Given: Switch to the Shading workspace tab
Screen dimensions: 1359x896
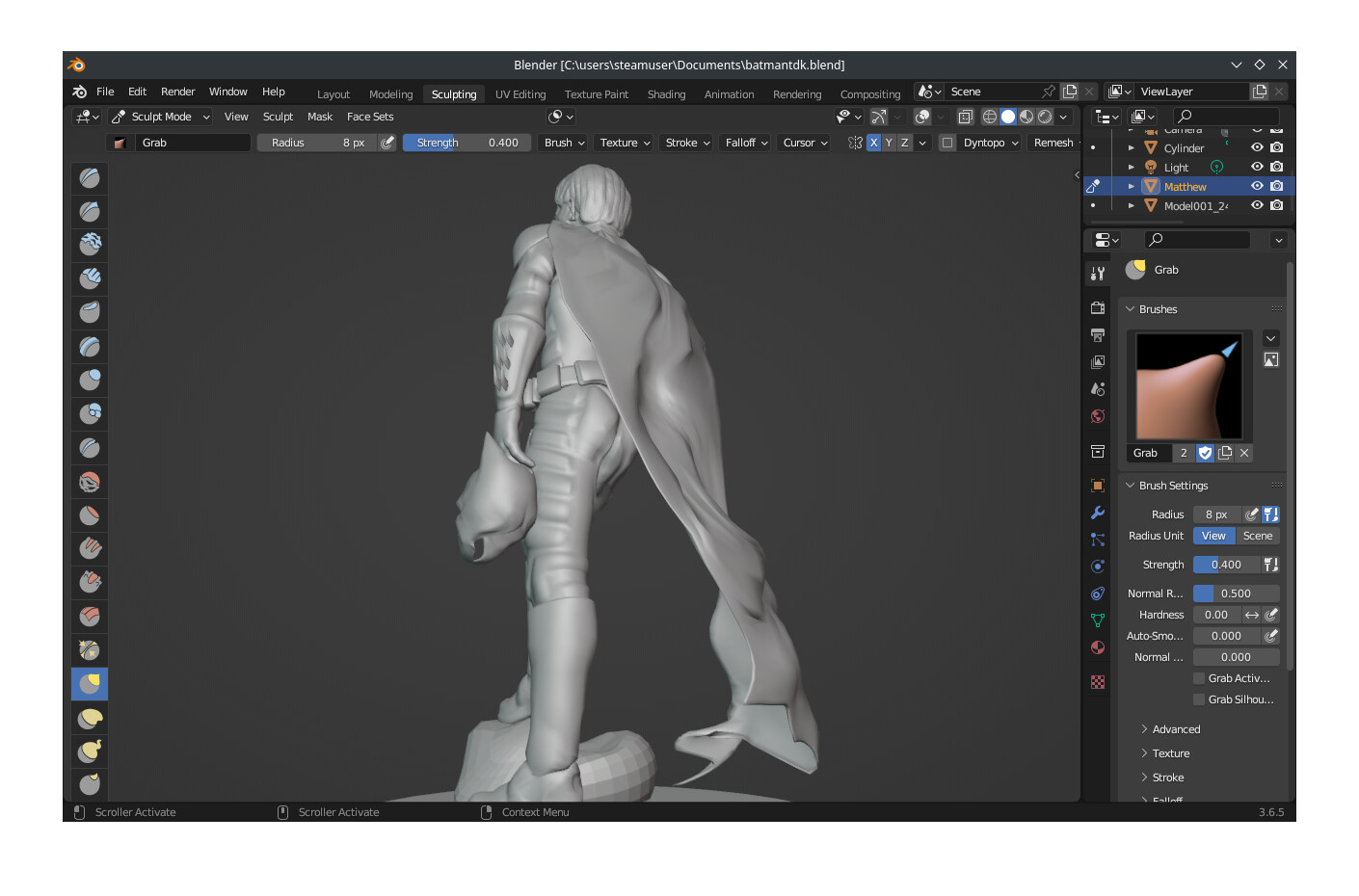Looking at the screenshot, I should [666, 94].
